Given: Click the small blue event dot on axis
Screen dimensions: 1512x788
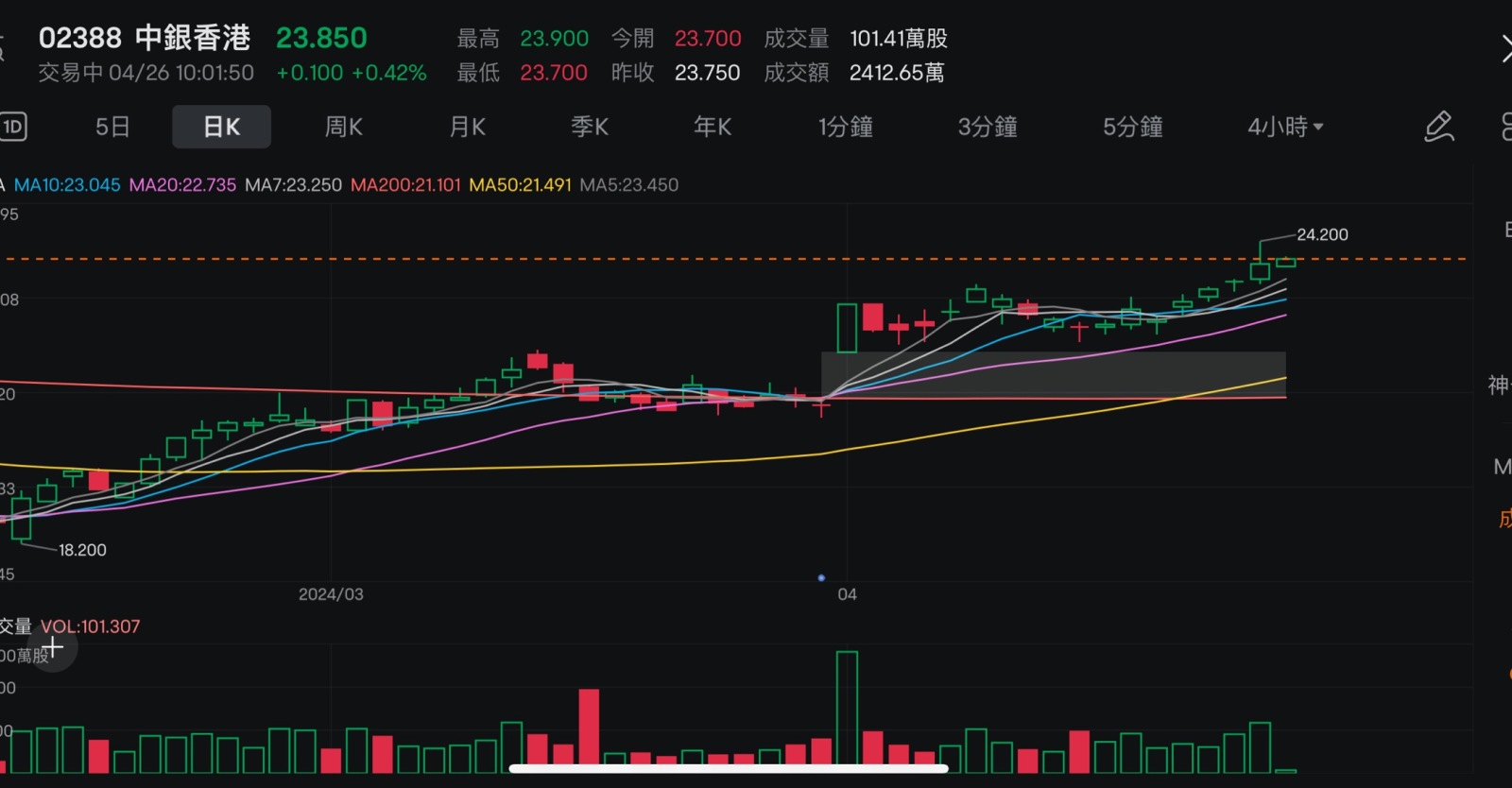Looking at the screenshot, I should point(821,577).
